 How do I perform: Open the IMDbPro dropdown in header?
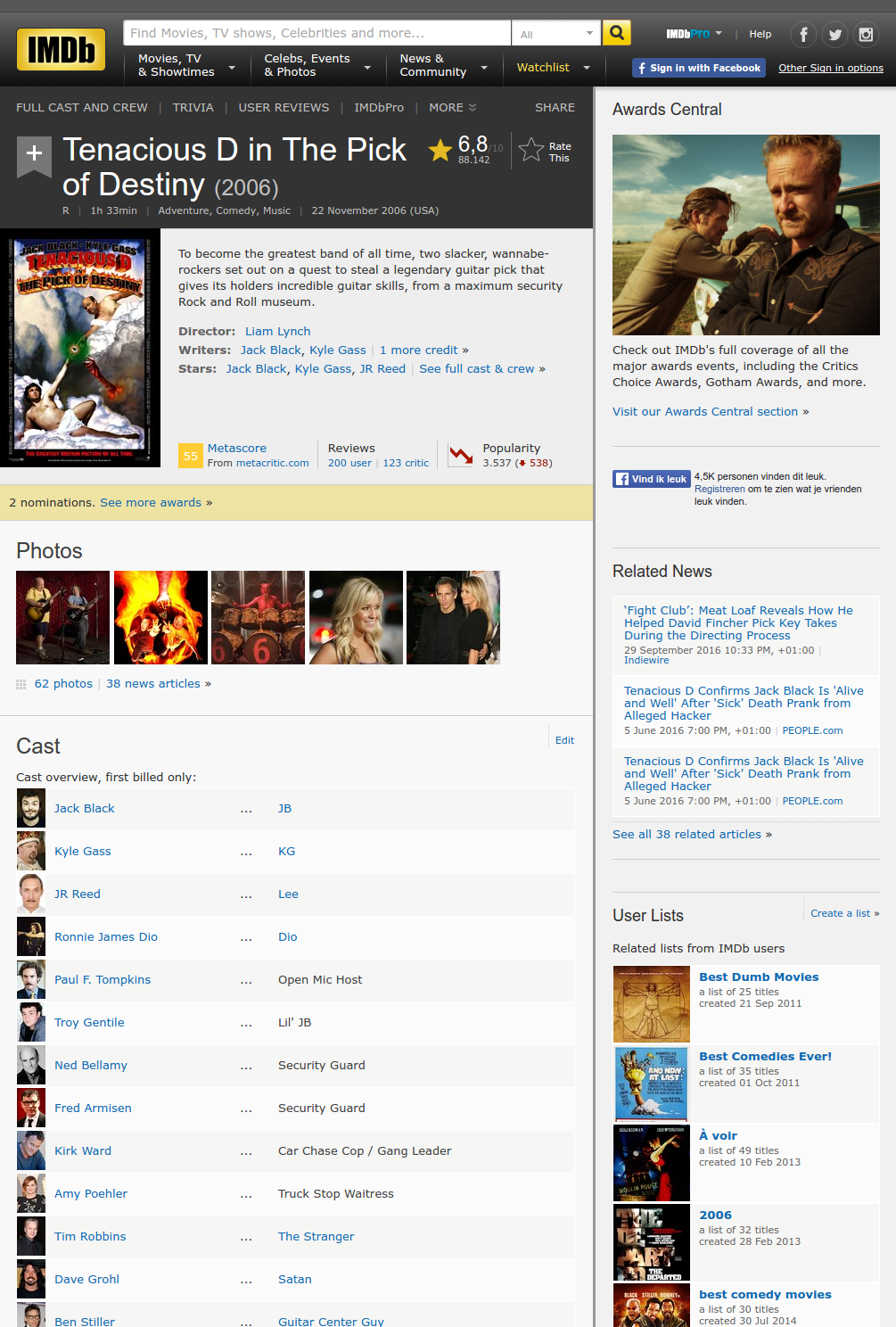click(694, 34)
